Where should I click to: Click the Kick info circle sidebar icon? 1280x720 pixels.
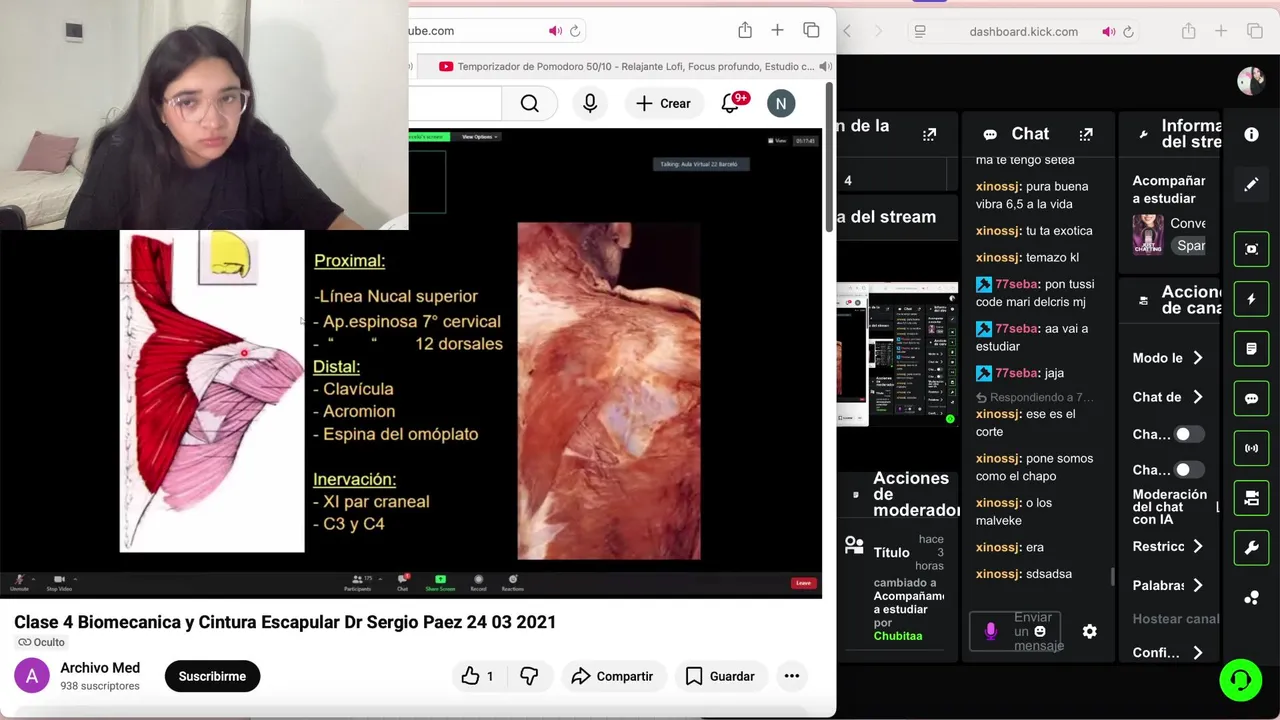coord(1251,134)
